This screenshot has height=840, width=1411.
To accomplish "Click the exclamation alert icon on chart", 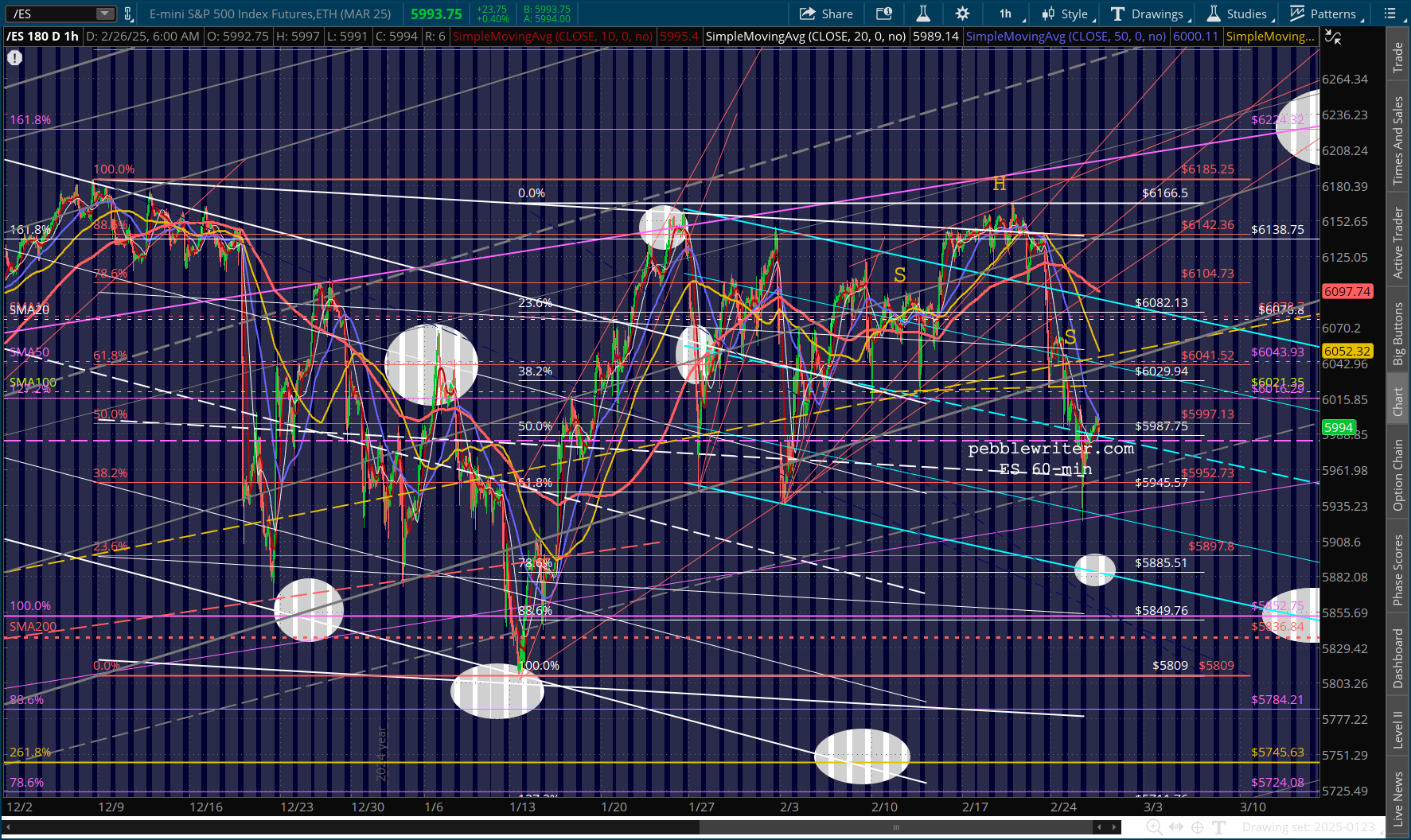I will [14, 57].
